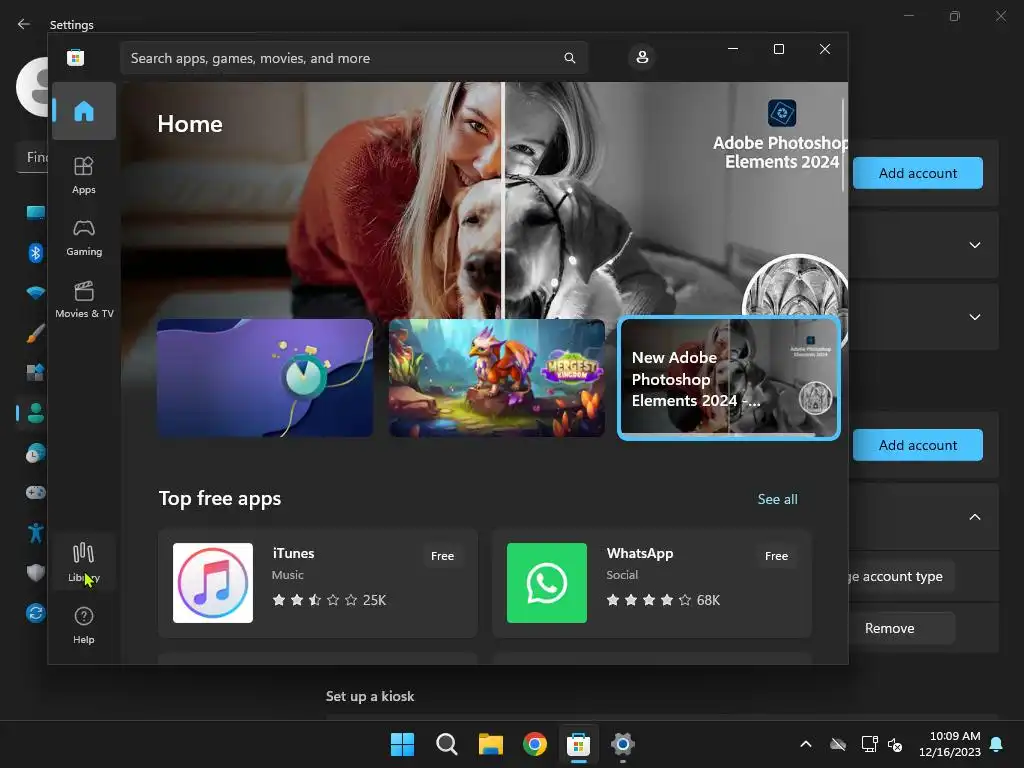This screenshot has height=768, width=1024.
Task: Open the Windows Start menu
Action: click(x=402, y=744)
